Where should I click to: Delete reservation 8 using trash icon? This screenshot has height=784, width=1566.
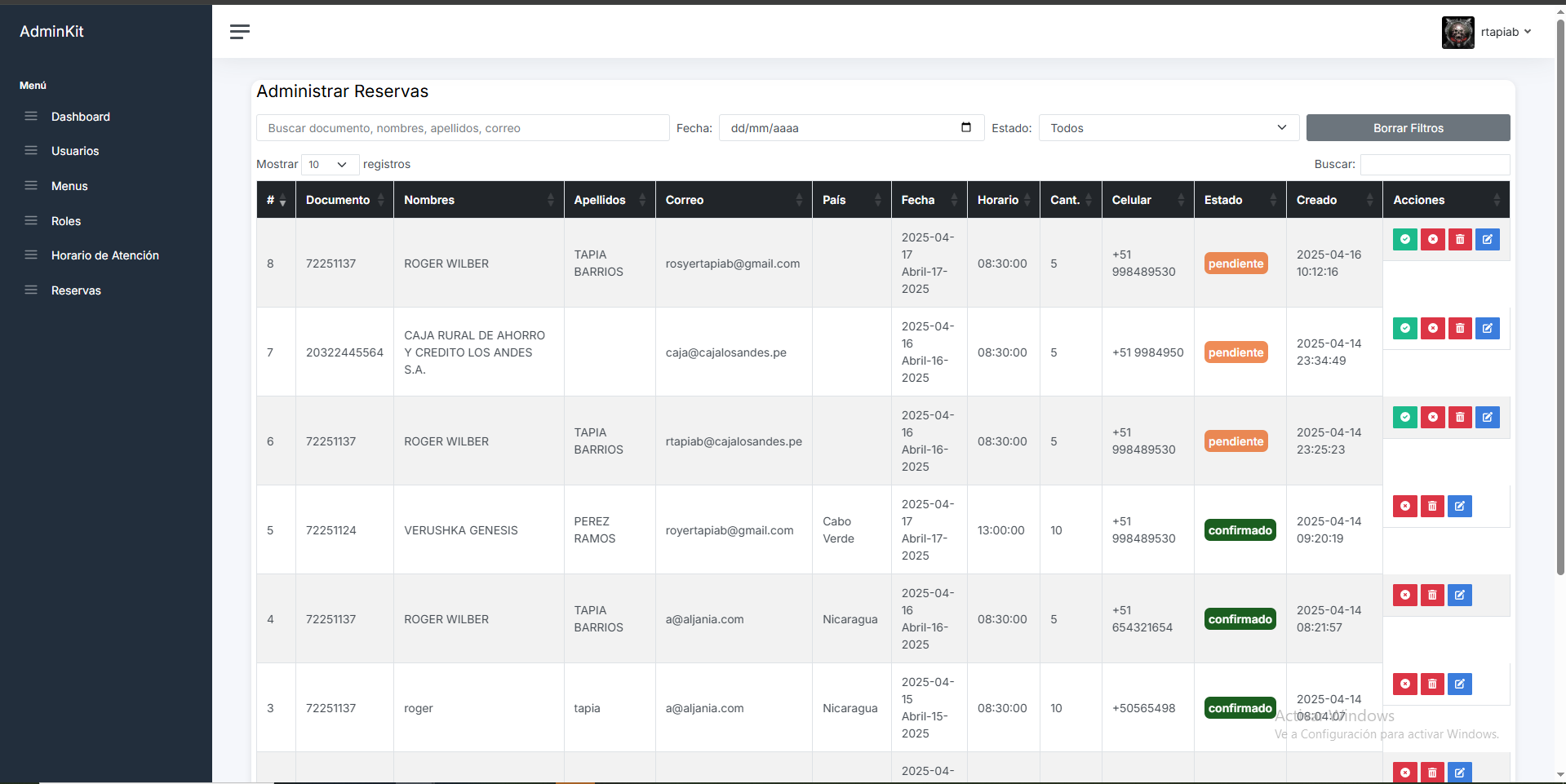(1460, 239)
